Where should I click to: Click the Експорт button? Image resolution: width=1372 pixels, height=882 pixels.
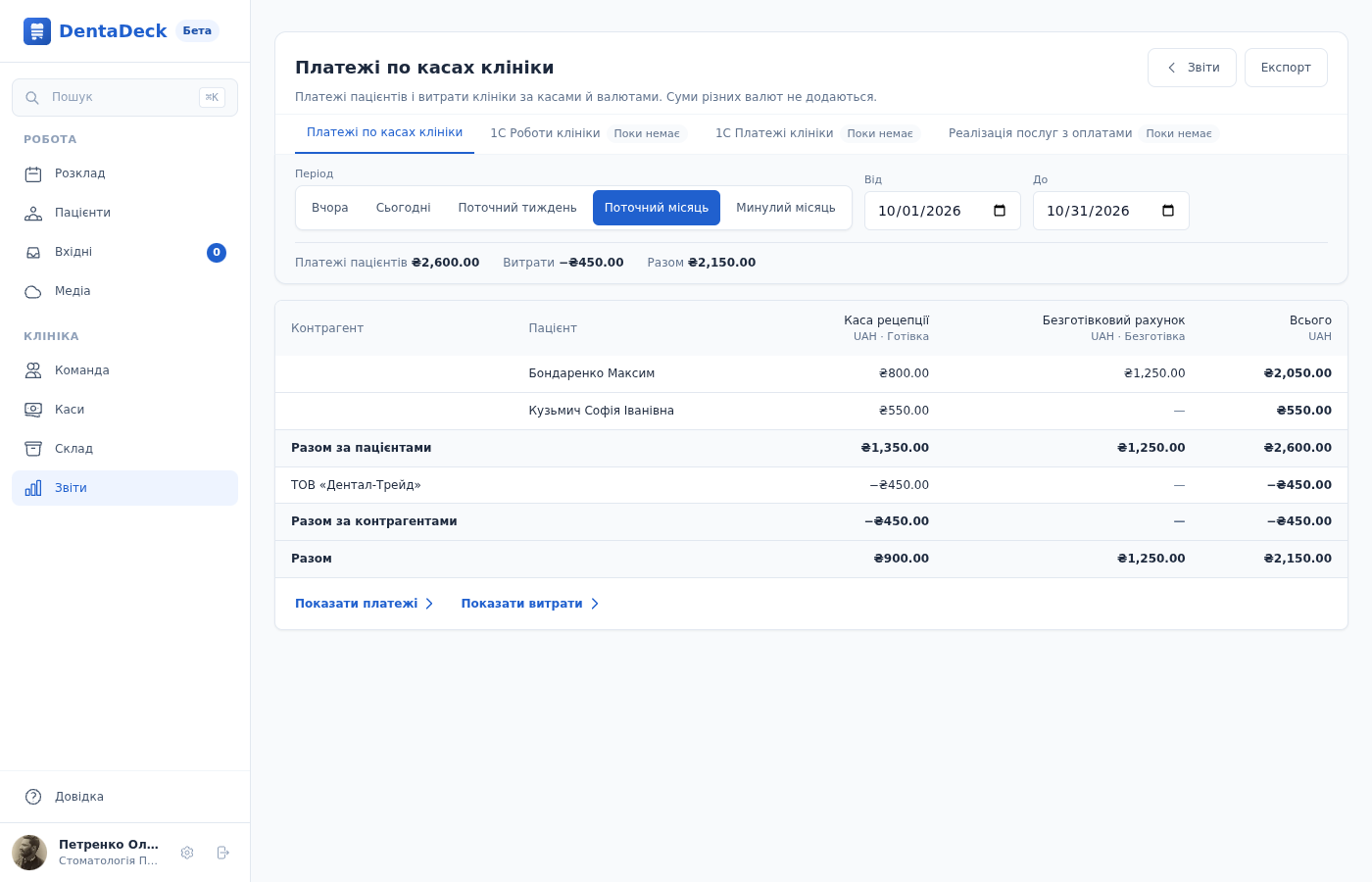click(x=1286, y=68)
